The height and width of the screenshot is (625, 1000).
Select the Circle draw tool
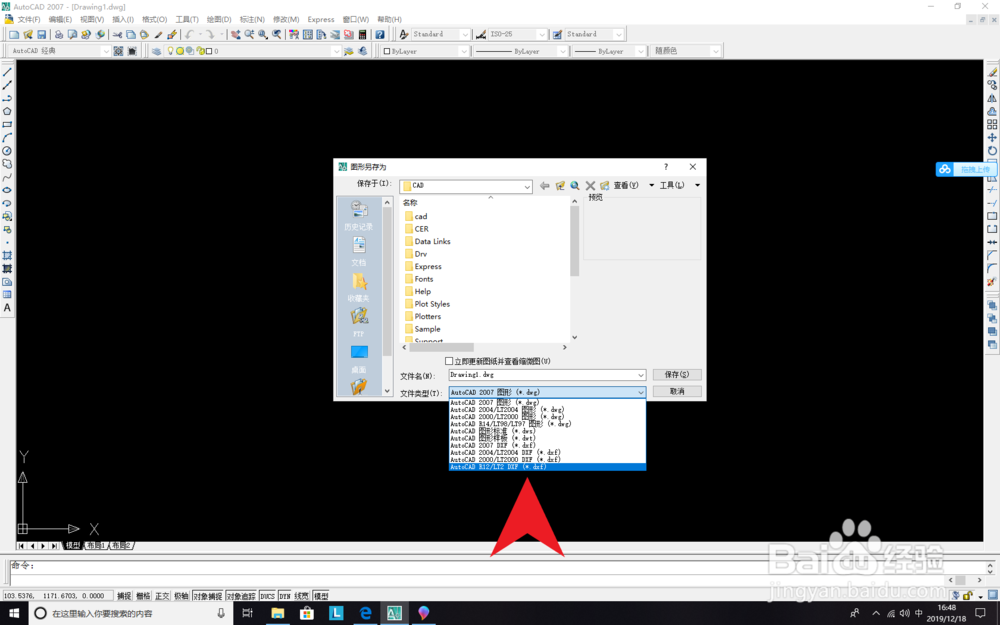[7, 151]
